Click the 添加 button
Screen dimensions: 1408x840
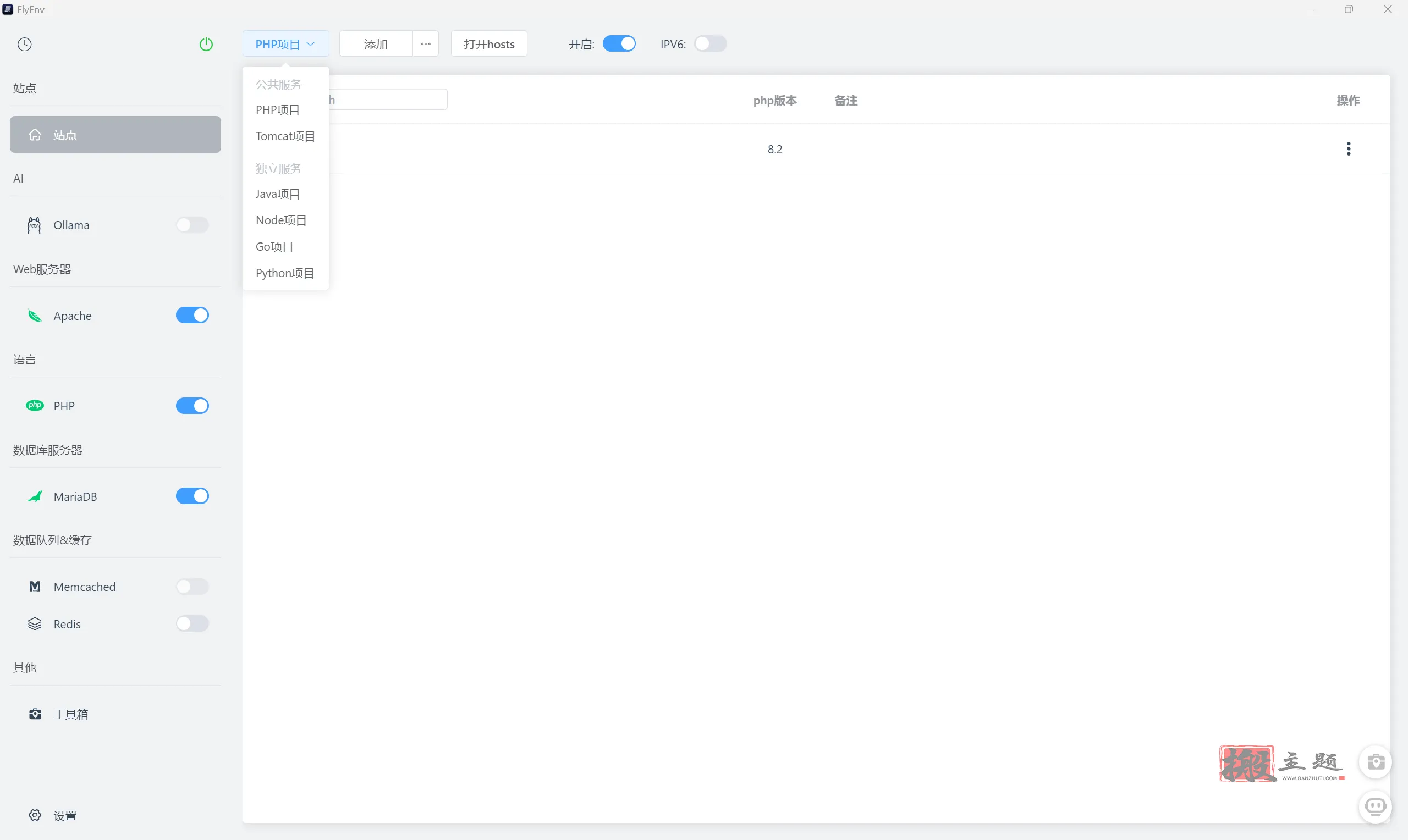pos(375,43)
